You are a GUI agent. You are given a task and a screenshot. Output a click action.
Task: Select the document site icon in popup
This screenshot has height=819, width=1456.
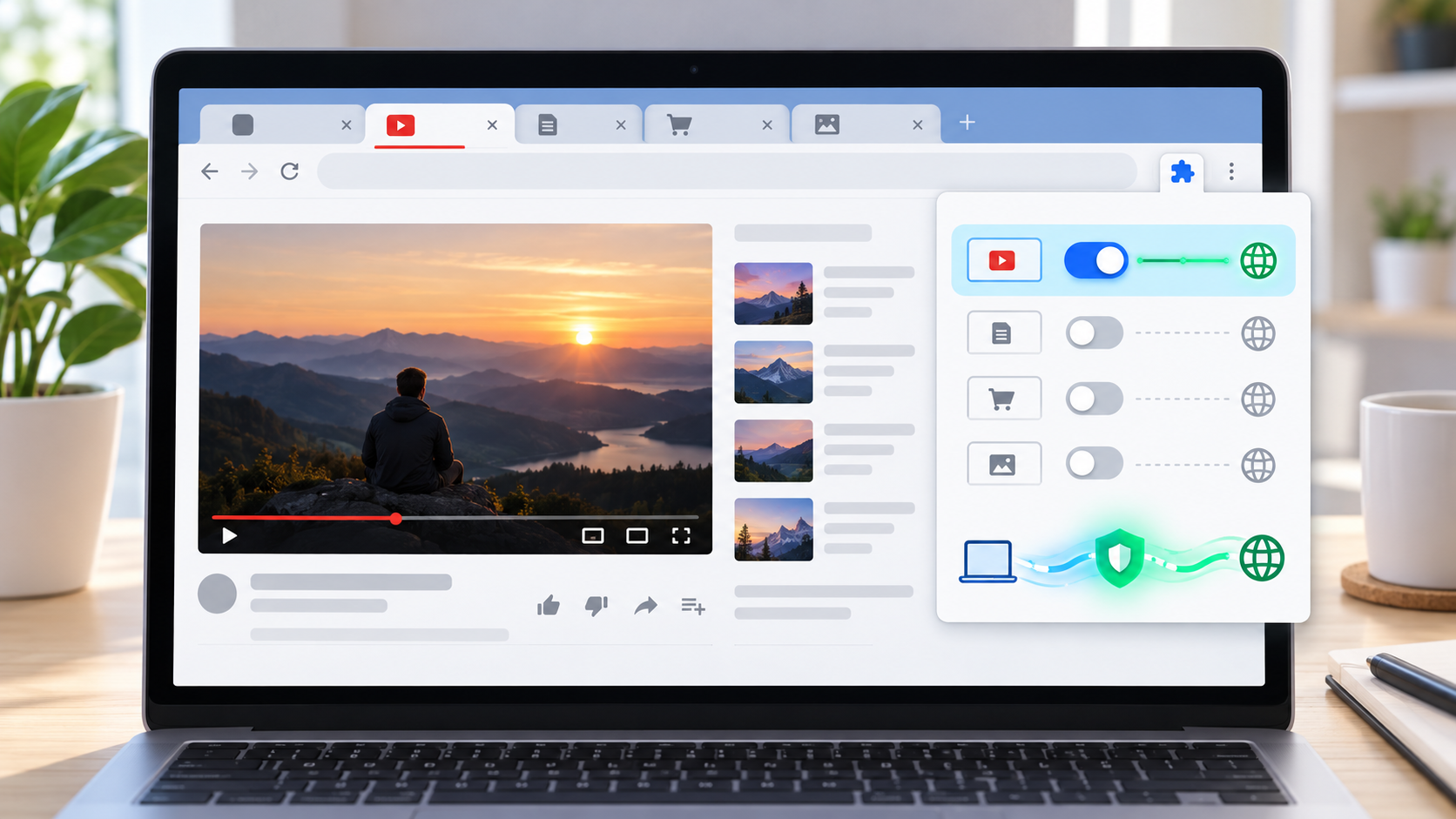point(1004,332)
